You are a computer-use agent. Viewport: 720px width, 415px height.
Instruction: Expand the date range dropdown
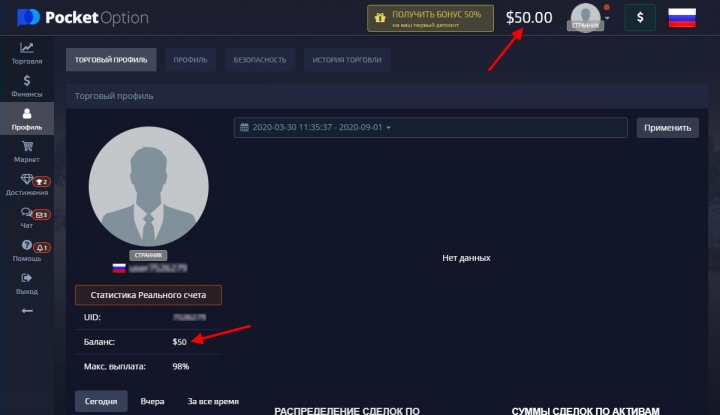388,128
